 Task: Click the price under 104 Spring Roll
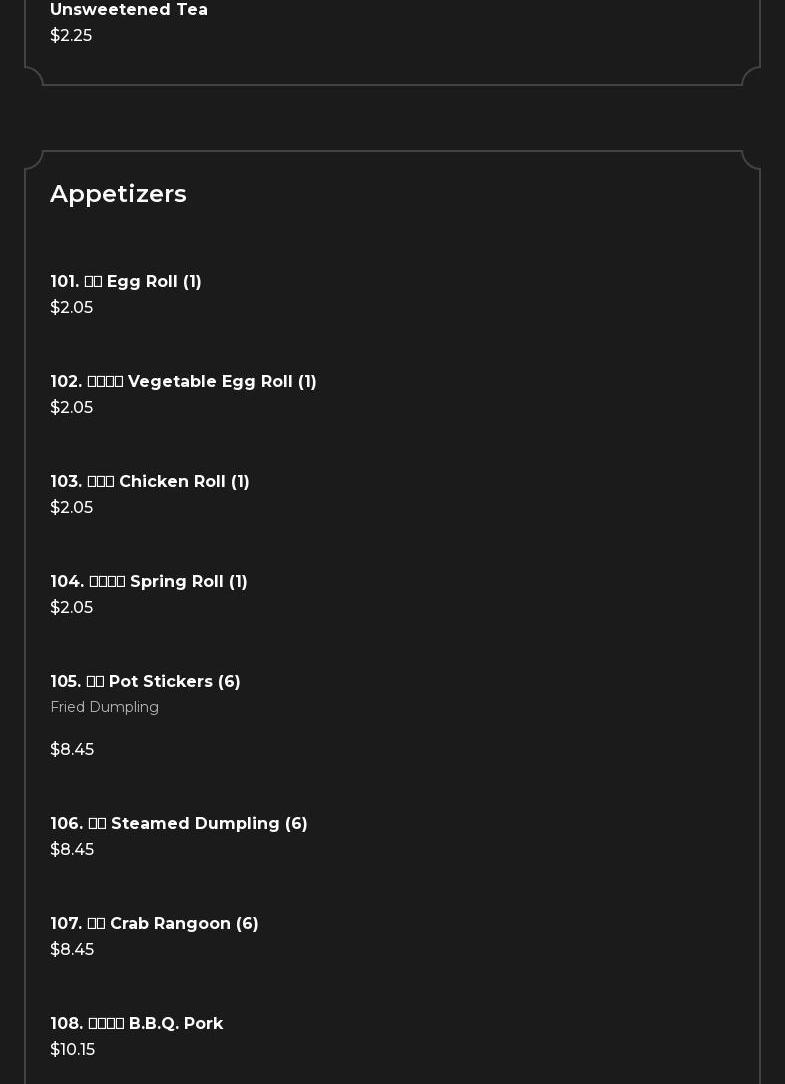(x=71, y=608)
